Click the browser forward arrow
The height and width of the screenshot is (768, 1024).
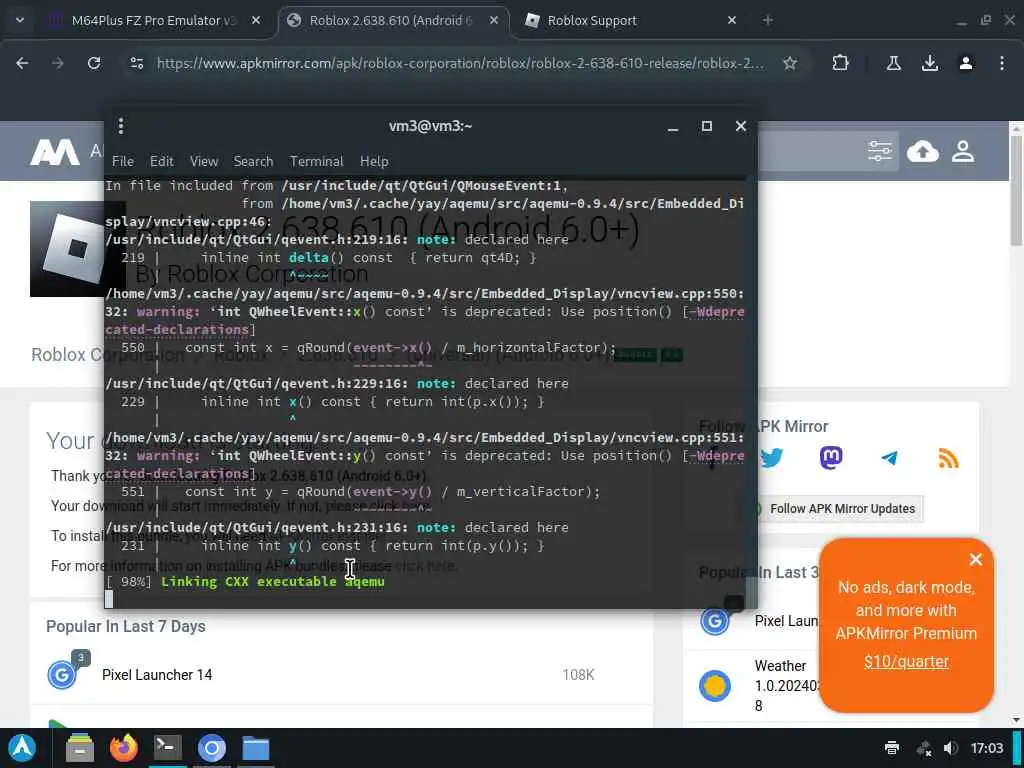click(x=58, y=63)
